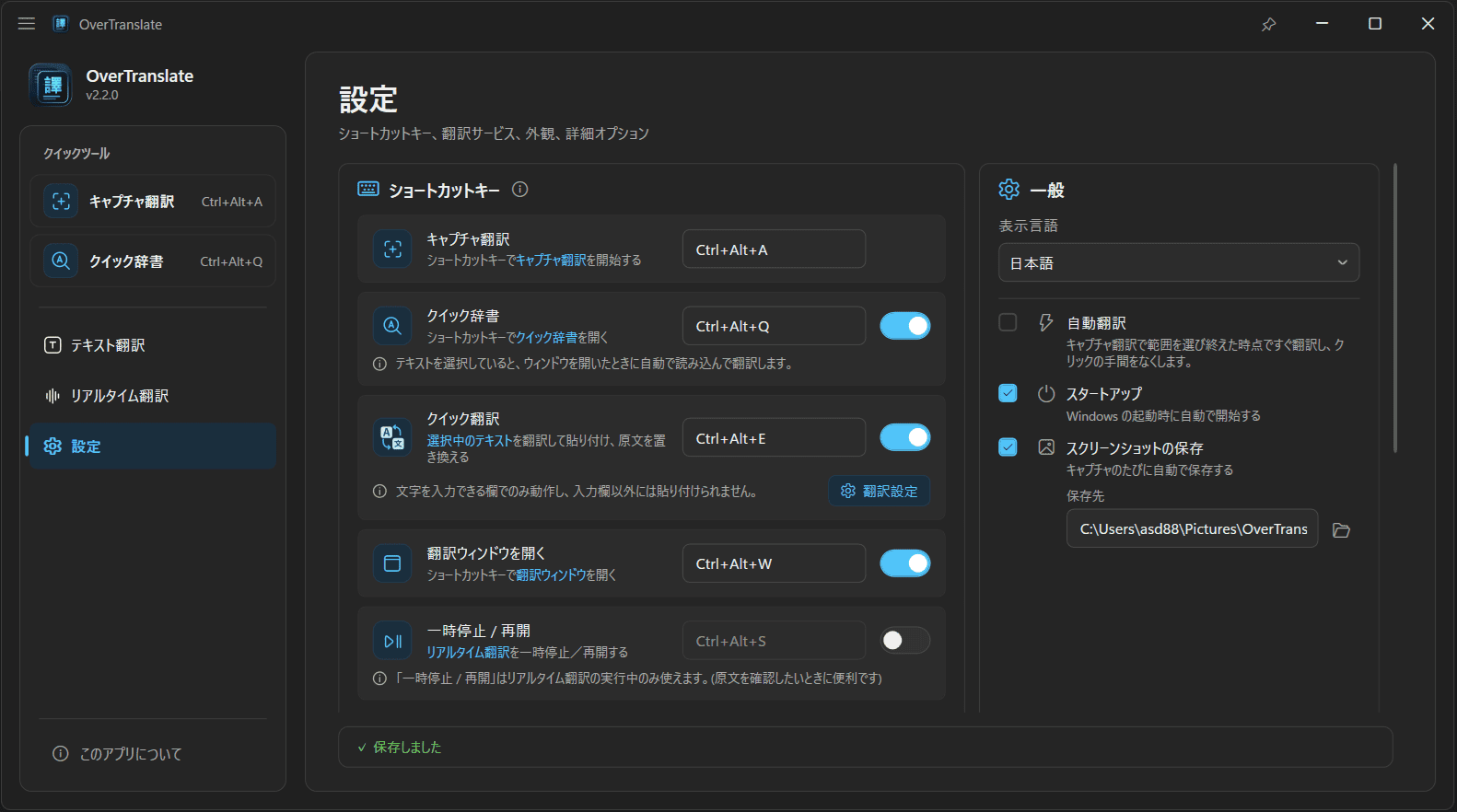Click the screenshot save path field
1457x812 pixels.
(x=1192, y=529)
